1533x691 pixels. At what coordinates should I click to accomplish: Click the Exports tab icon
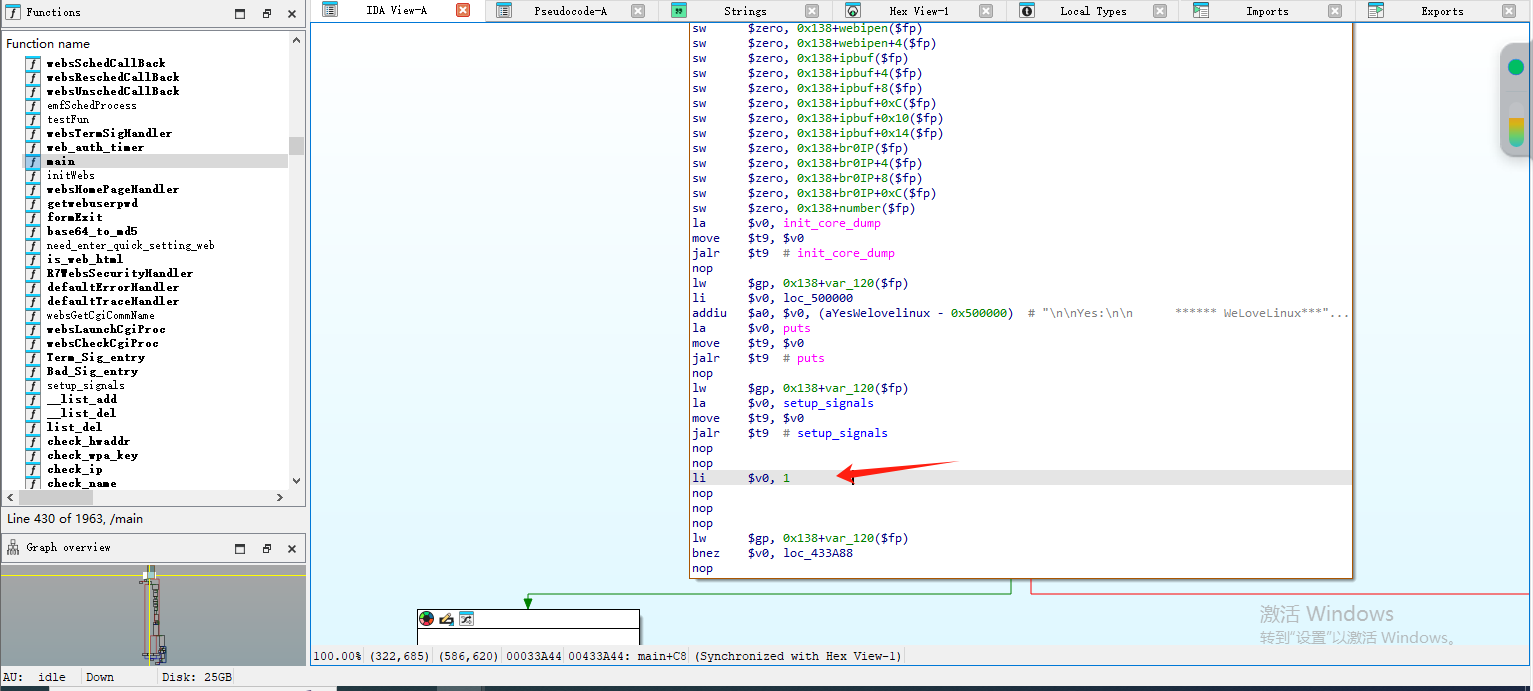coord(1376,11)
